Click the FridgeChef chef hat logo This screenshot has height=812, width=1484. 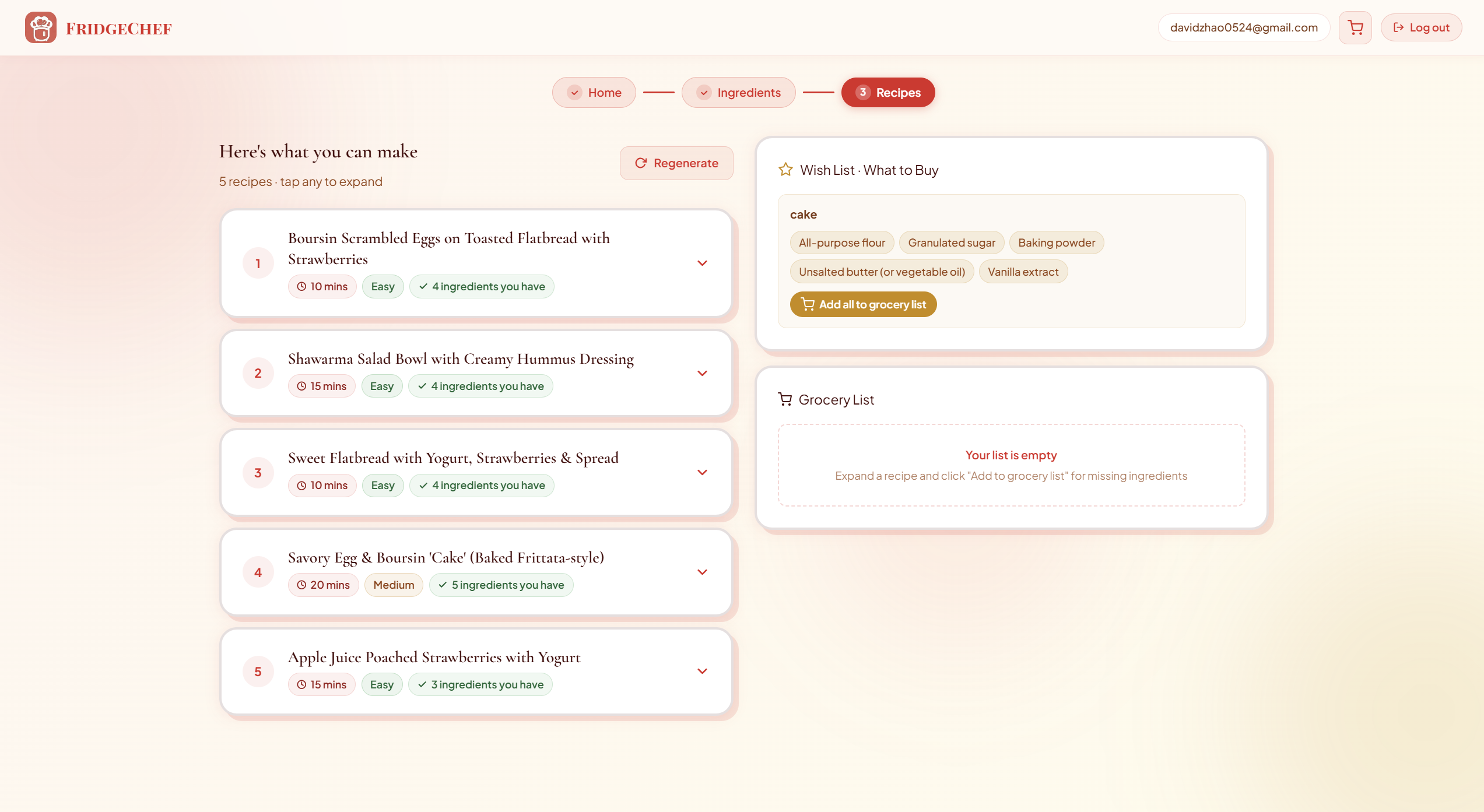coord(40,27)
